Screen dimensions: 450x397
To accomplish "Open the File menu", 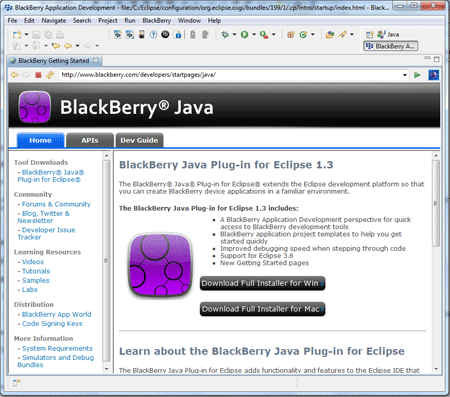I will tap(12, 21).
